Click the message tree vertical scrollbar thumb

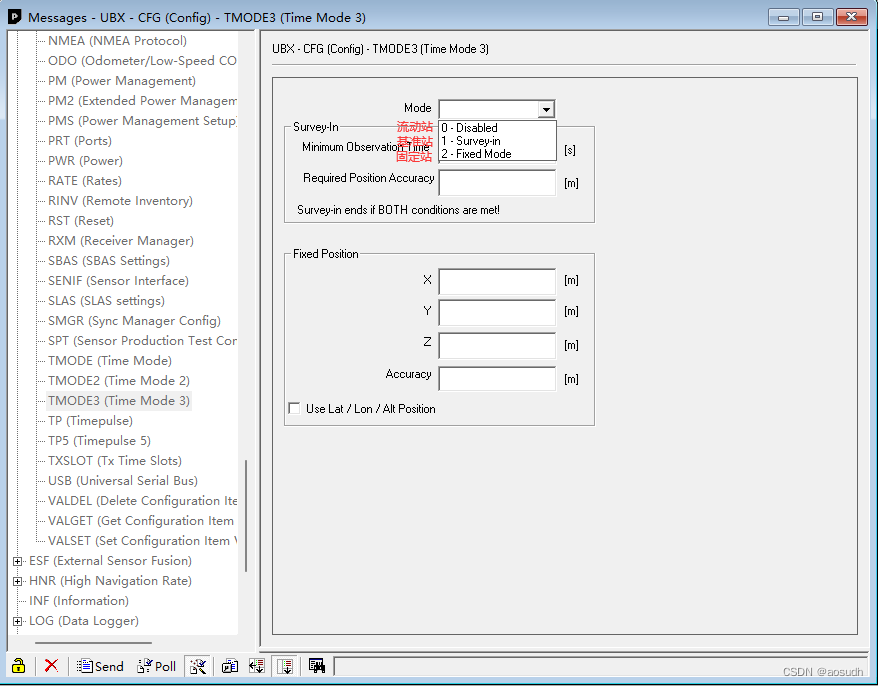coord(246,516)
